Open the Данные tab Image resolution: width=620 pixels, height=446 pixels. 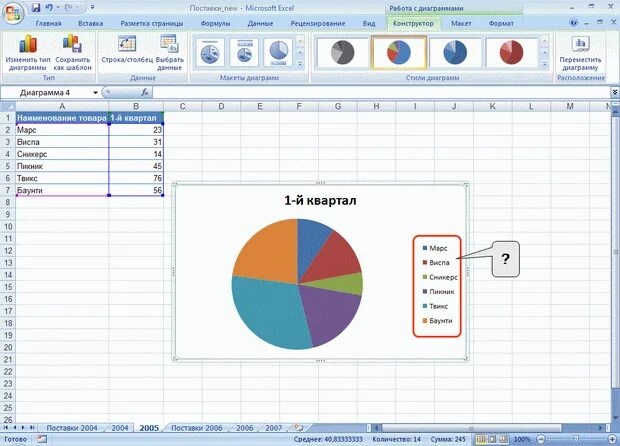click(x=260, y=23)
